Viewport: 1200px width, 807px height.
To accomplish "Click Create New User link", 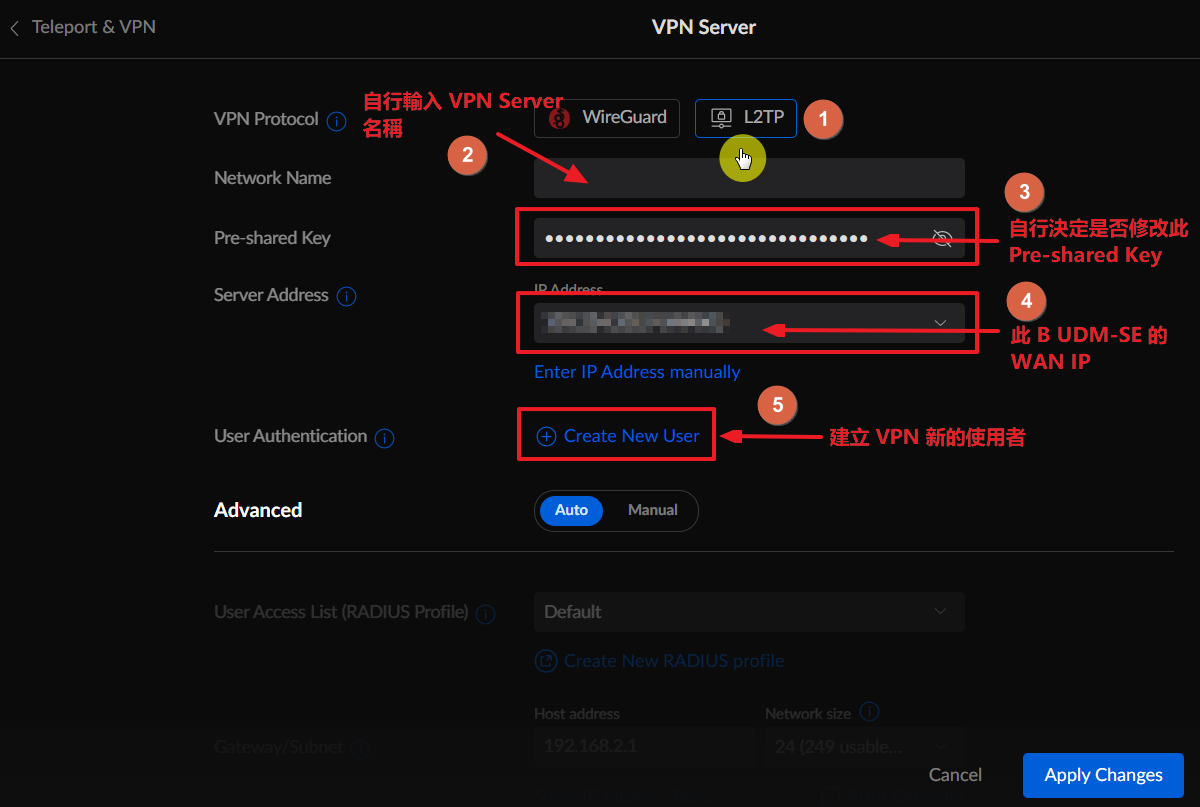I will [618, 436].
